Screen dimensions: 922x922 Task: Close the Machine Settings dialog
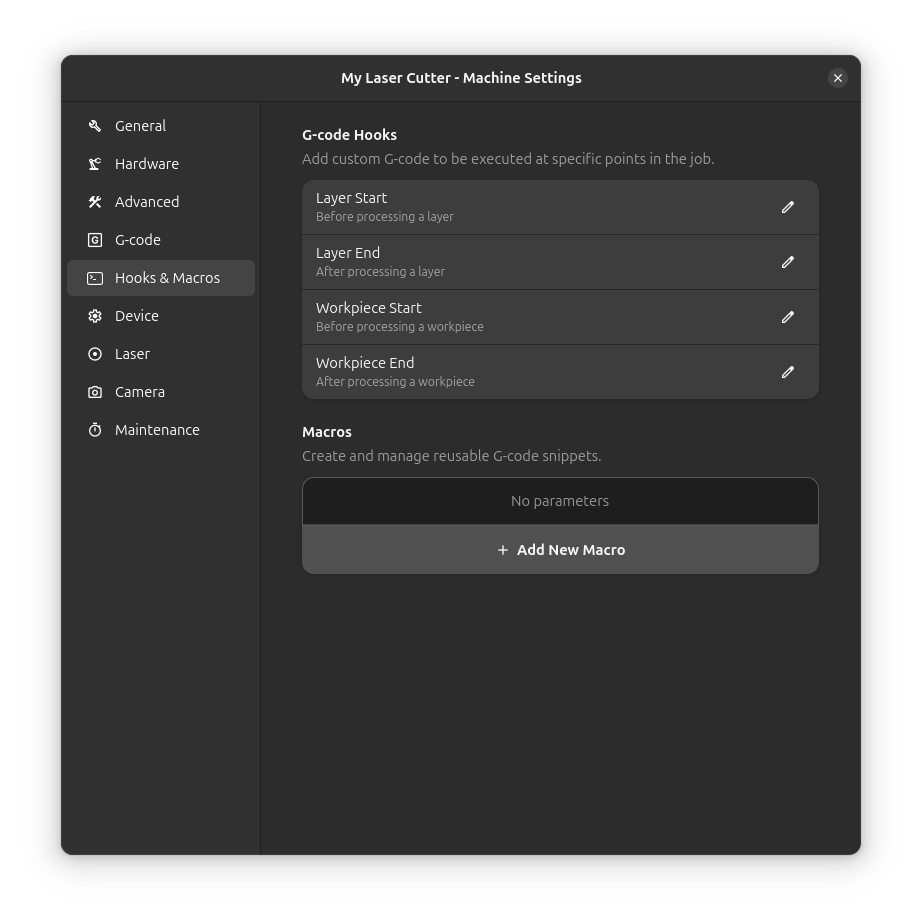[838, 78]
